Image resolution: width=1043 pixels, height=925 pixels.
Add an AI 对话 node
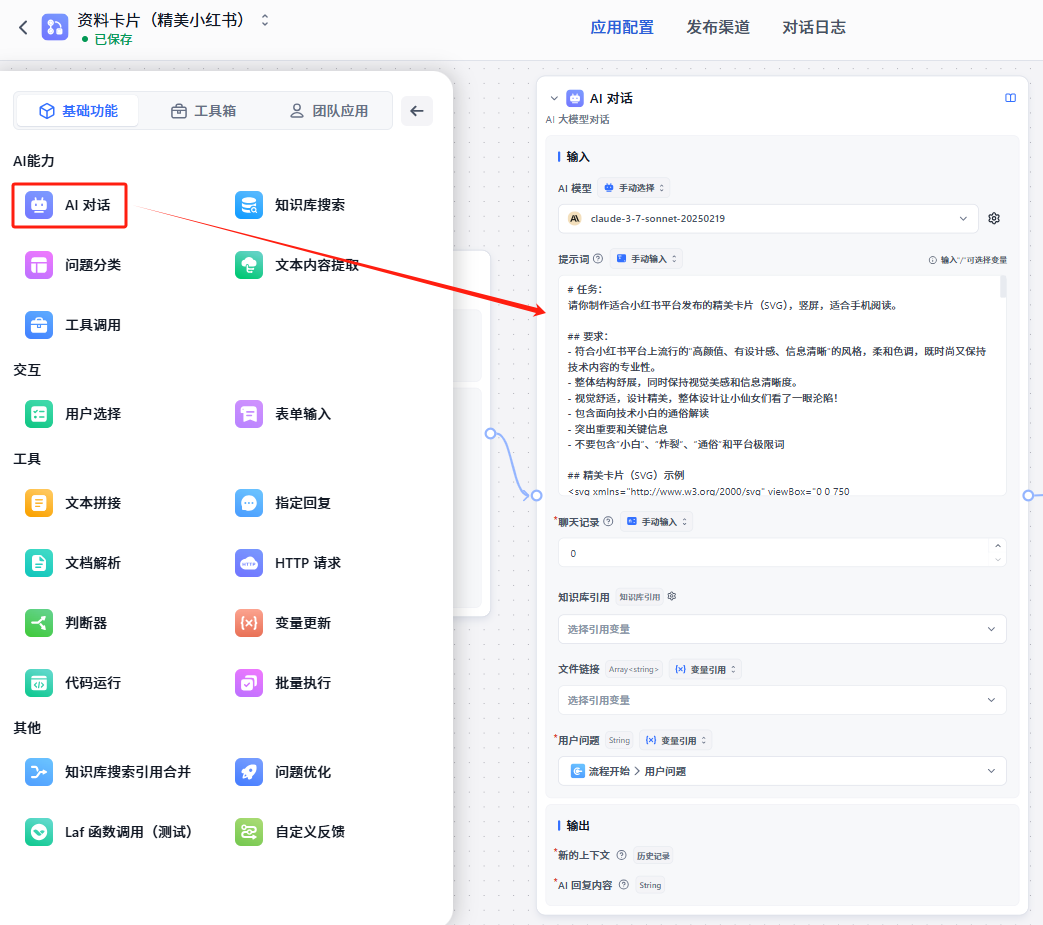pyautogui.click(x=69, y=205)
